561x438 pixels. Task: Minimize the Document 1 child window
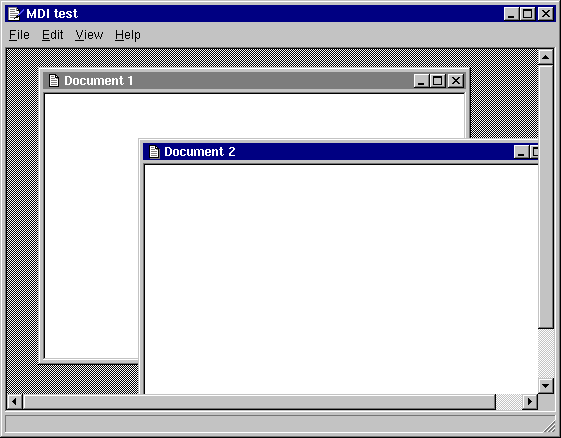tap(421, 81)
